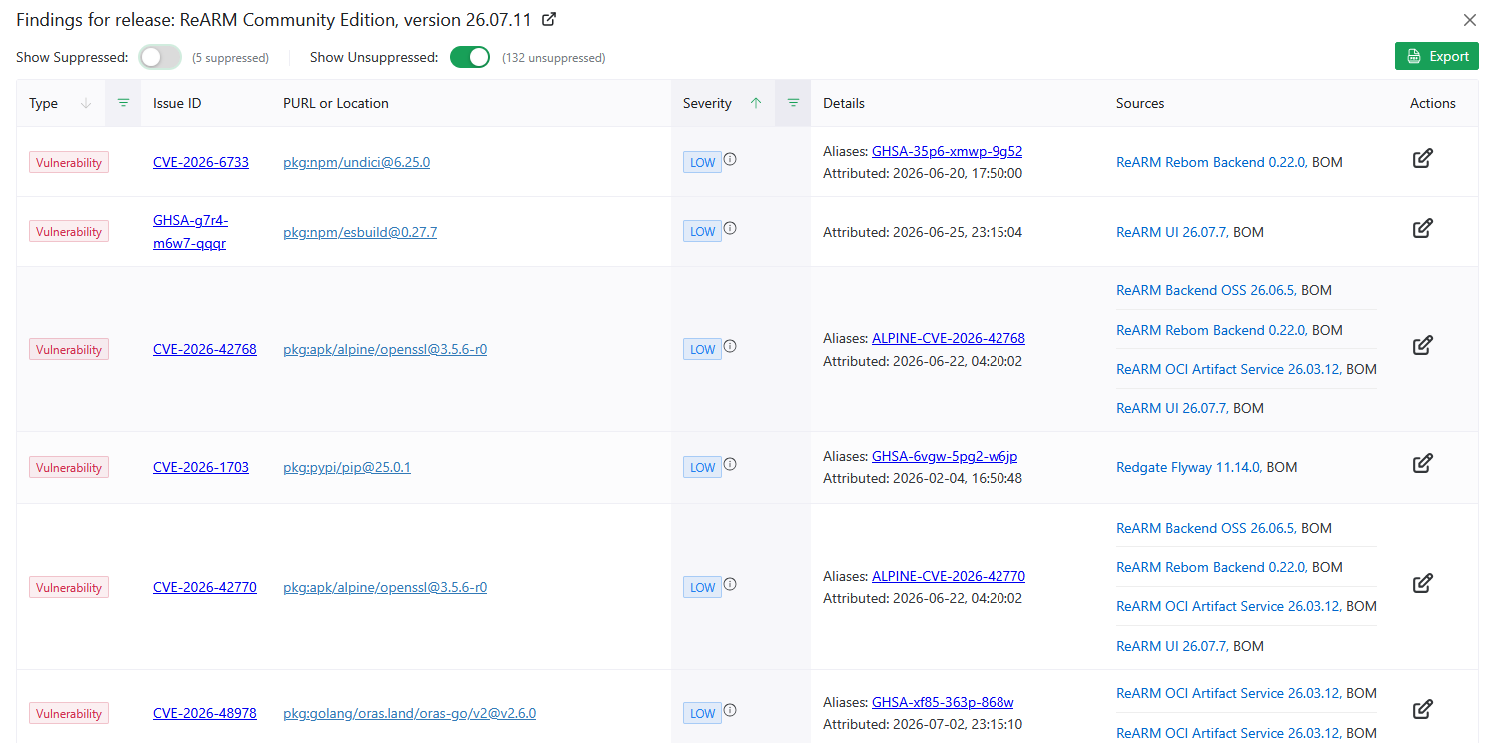Open CVE-2026-48978 issue link
This screenshot has width=1496, height=743.
click(x=205, y=713)
